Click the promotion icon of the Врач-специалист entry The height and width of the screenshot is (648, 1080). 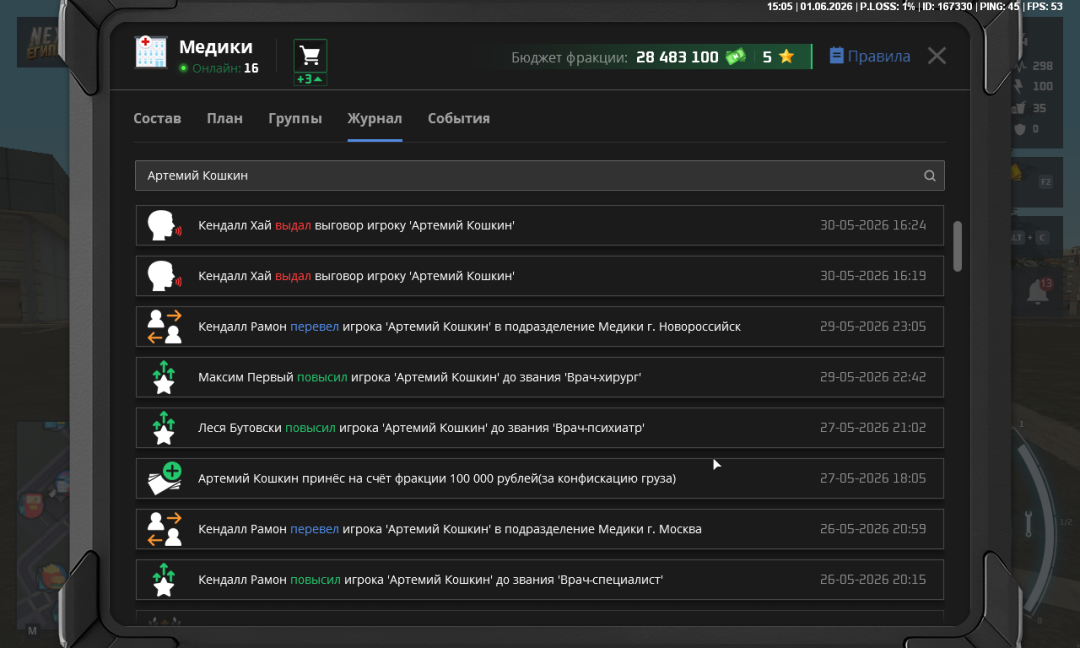pyautogui.click(x=164, y=580)
